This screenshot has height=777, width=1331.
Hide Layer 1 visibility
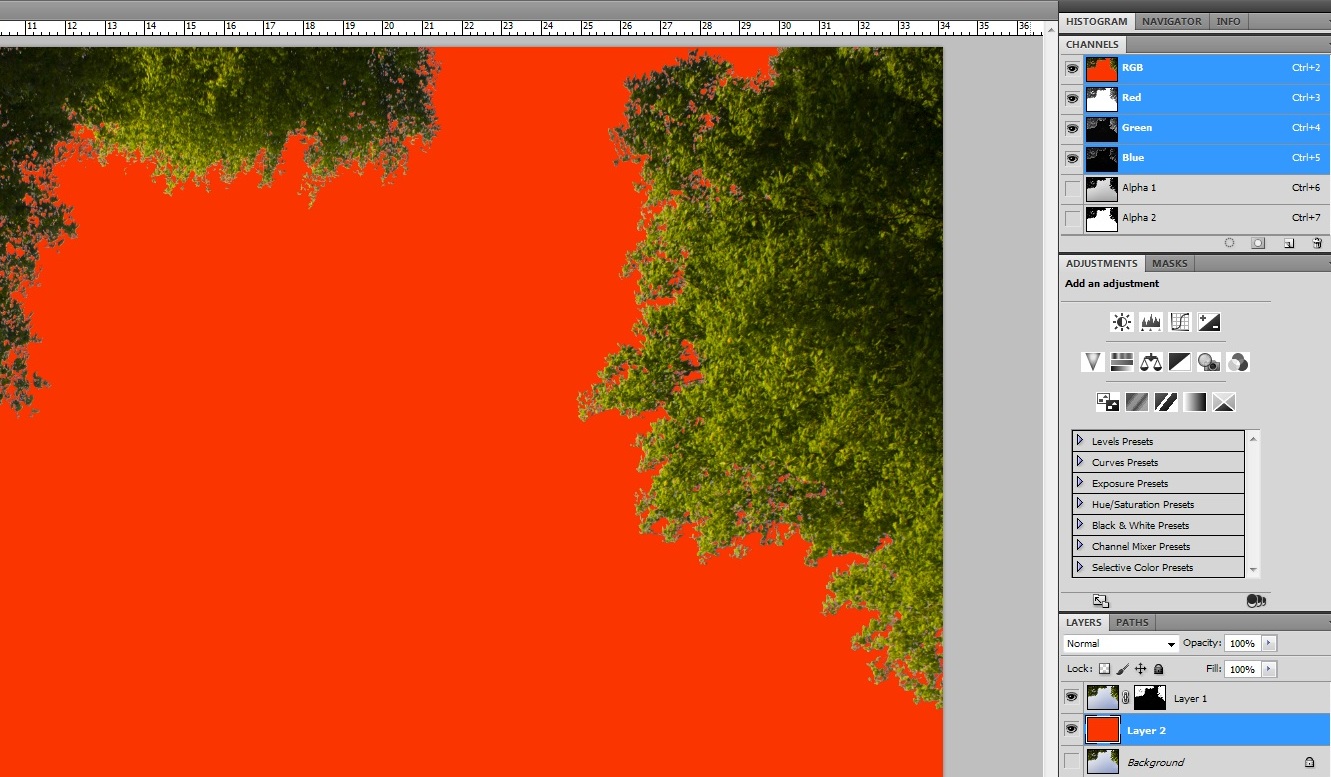pos(1072,698)
